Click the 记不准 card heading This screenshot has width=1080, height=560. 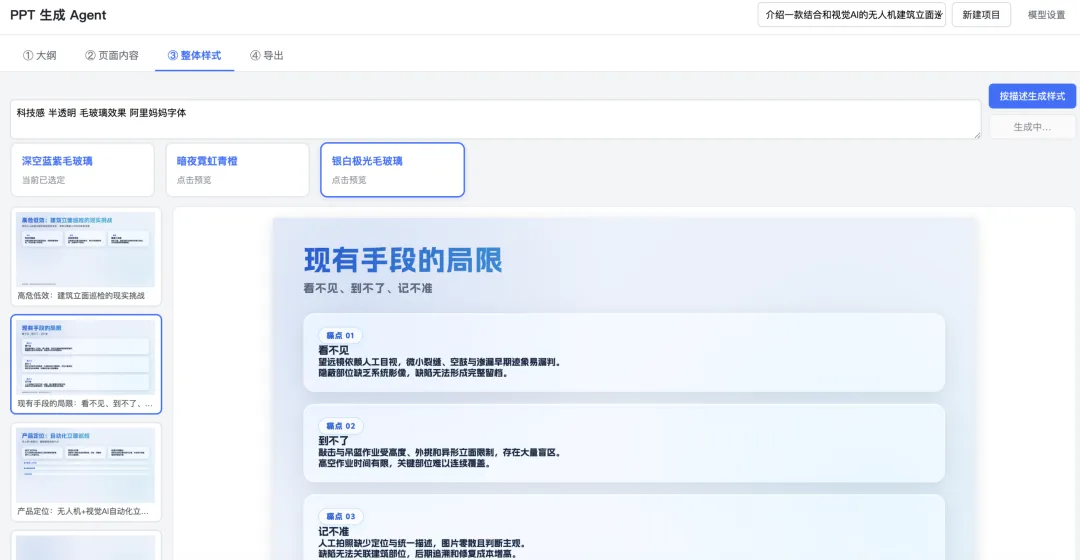tap(333, 532)
